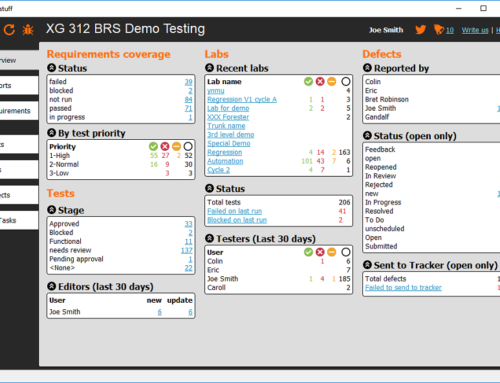Select the Tasks sidebar tab
This screenshot has width=500, height=383.
(x=19, y=220)
